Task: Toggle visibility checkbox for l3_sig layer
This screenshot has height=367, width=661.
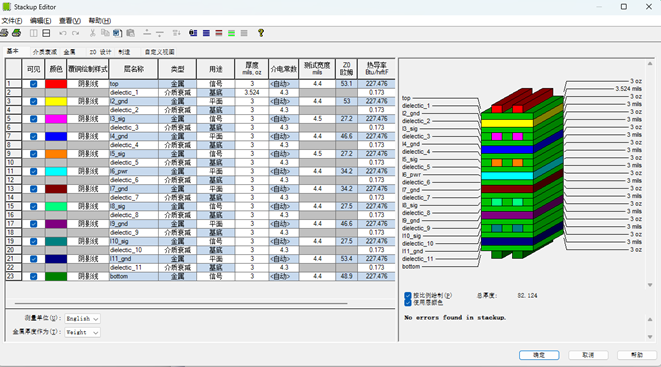Action: tap(33, 119)
